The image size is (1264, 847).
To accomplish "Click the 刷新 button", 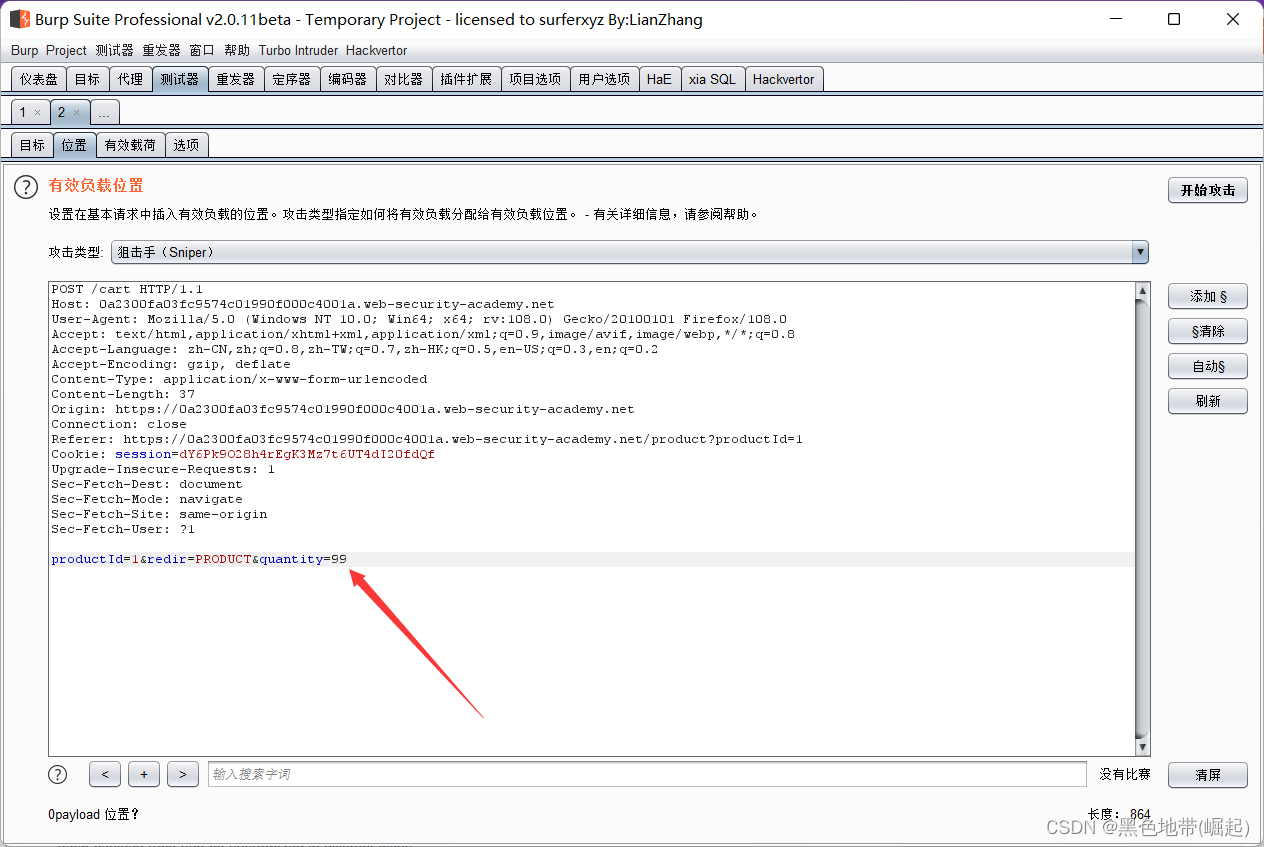I will [x=1207, y=401].
